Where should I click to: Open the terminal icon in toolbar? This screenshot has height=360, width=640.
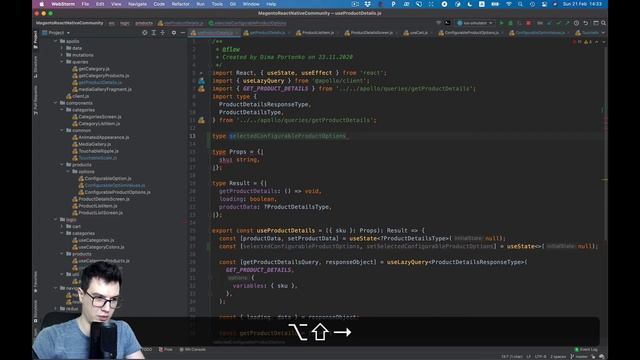tap(447, 23)
